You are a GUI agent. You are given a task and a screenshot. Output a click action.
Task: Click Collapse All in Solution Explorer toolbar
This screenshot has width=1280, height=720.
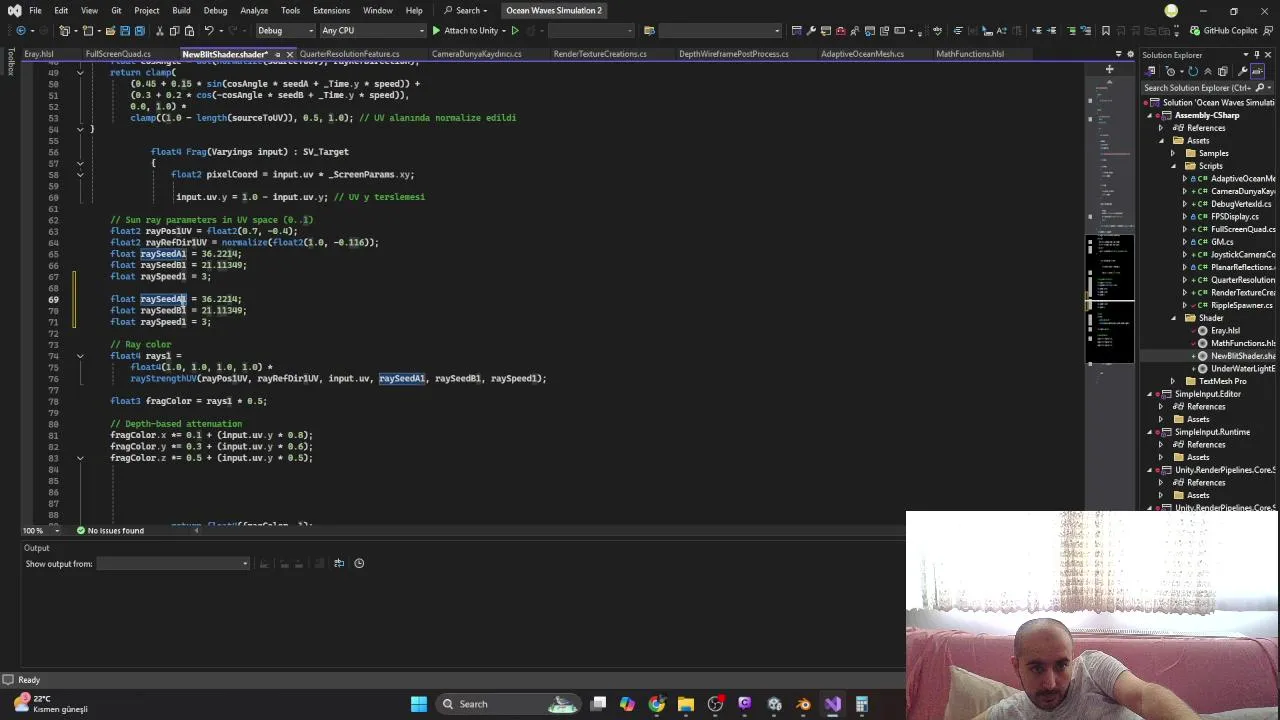point(1210,71)
